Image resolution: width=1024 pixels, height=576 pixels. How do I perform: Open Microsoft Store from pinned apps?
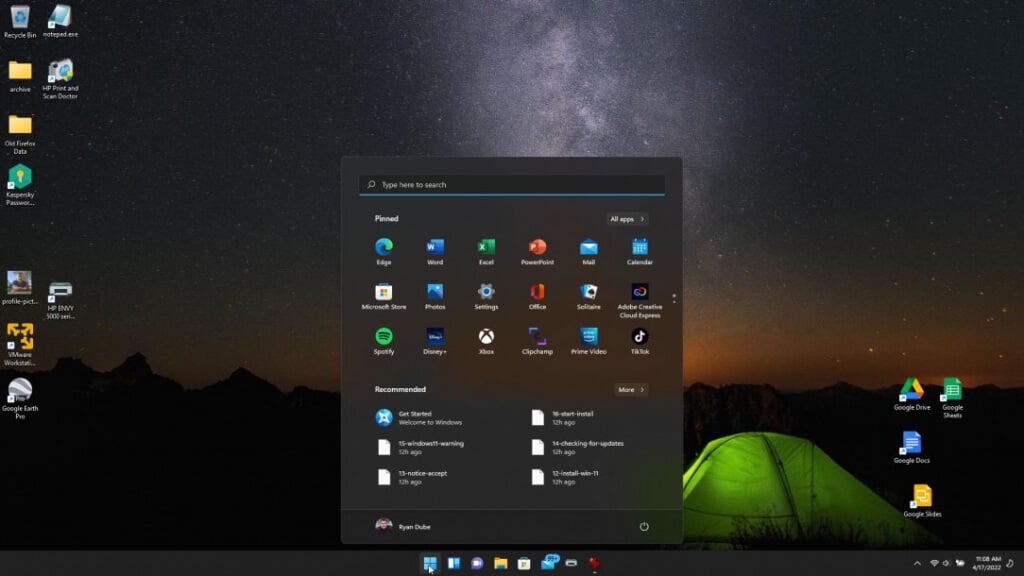tap(384, 296)
